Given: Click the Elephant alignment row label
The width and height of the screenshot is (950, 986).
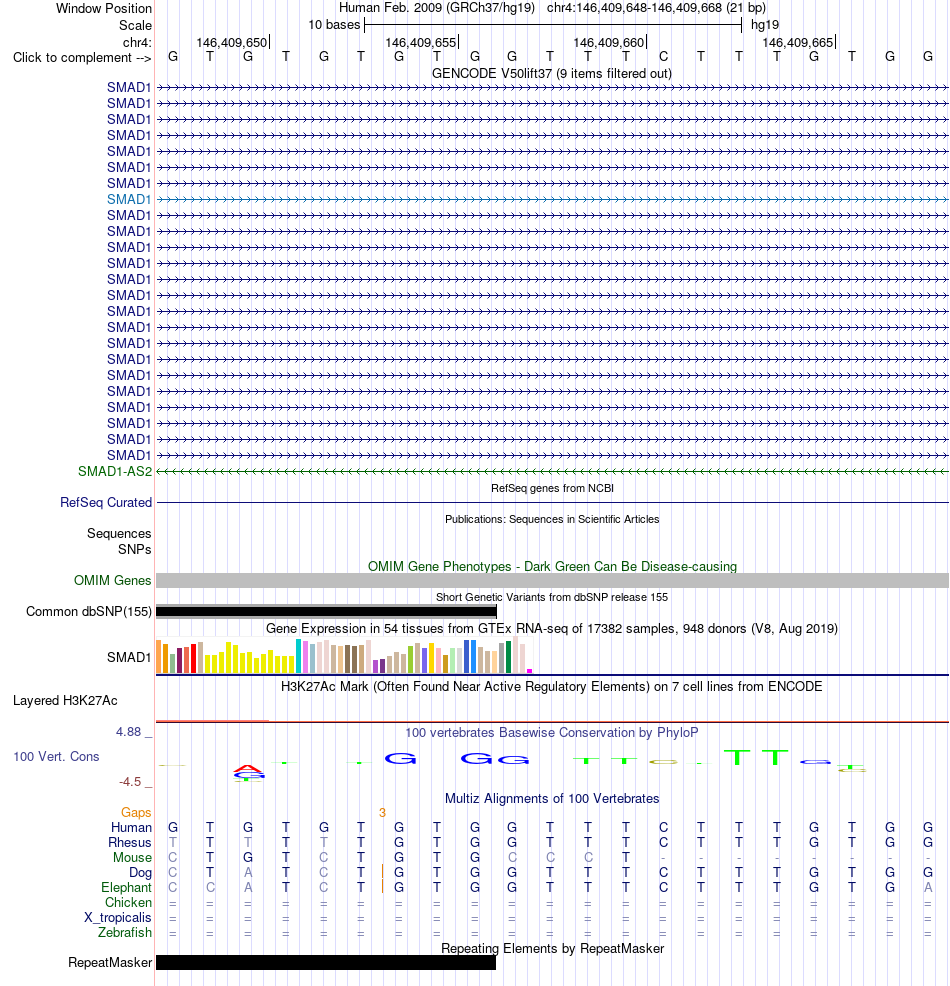Looking at the screenshot, I should click(x=126, y=887).
